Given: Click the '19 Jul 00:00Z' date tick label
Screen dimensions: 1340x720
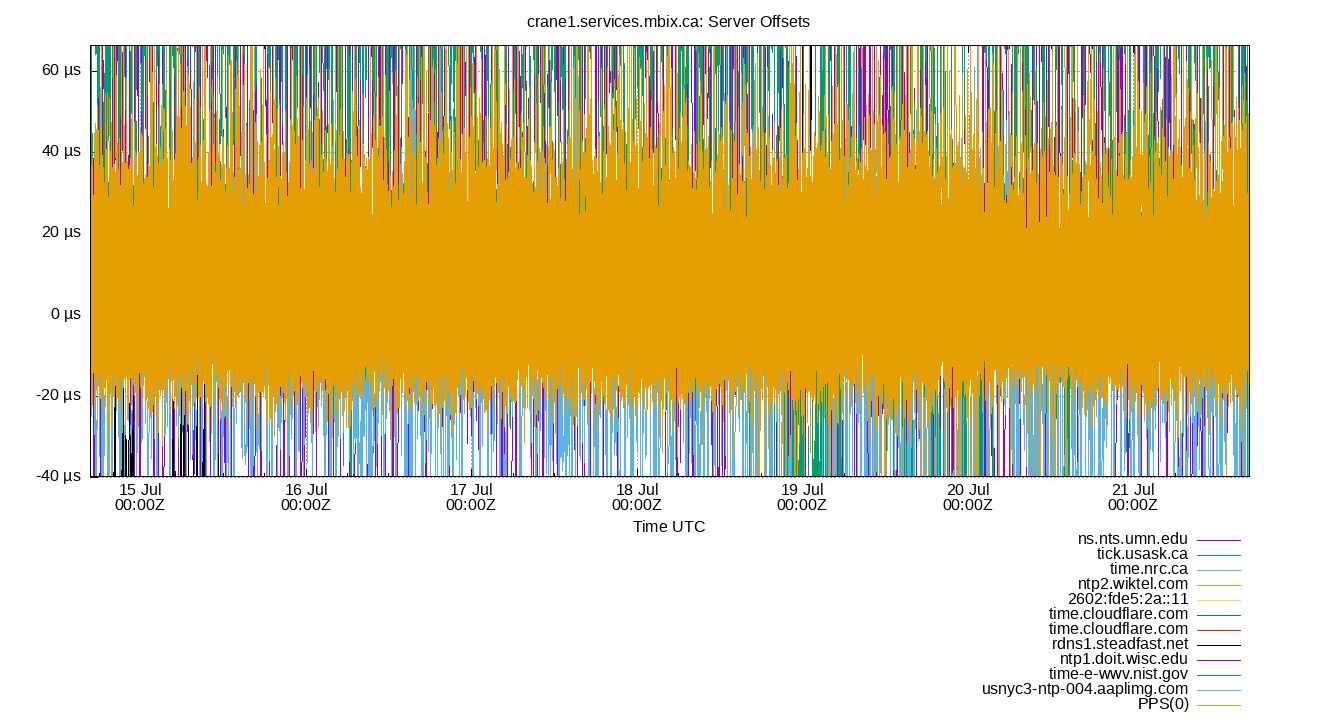Looking at the screenshot, I should click(802, 497).
